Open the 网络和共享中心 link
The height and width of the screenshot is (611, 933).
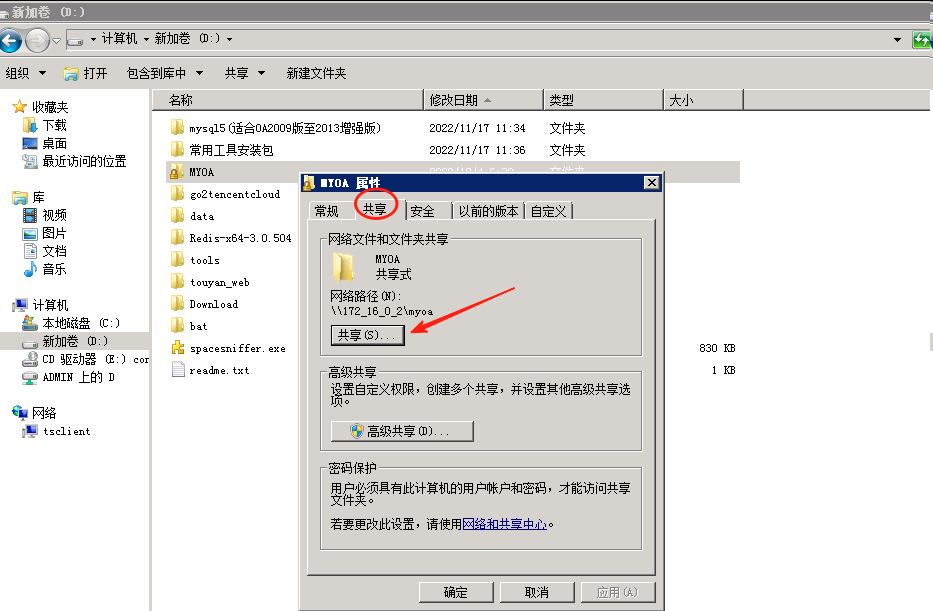coord(505,524)
